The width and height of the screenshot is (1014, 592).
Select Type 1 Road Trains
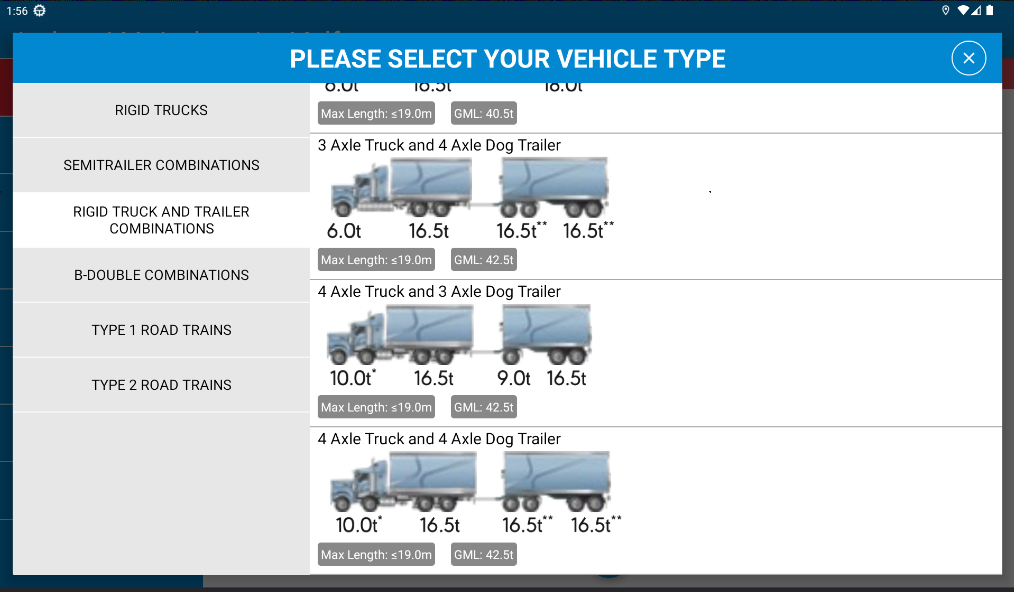pos(161,330)
